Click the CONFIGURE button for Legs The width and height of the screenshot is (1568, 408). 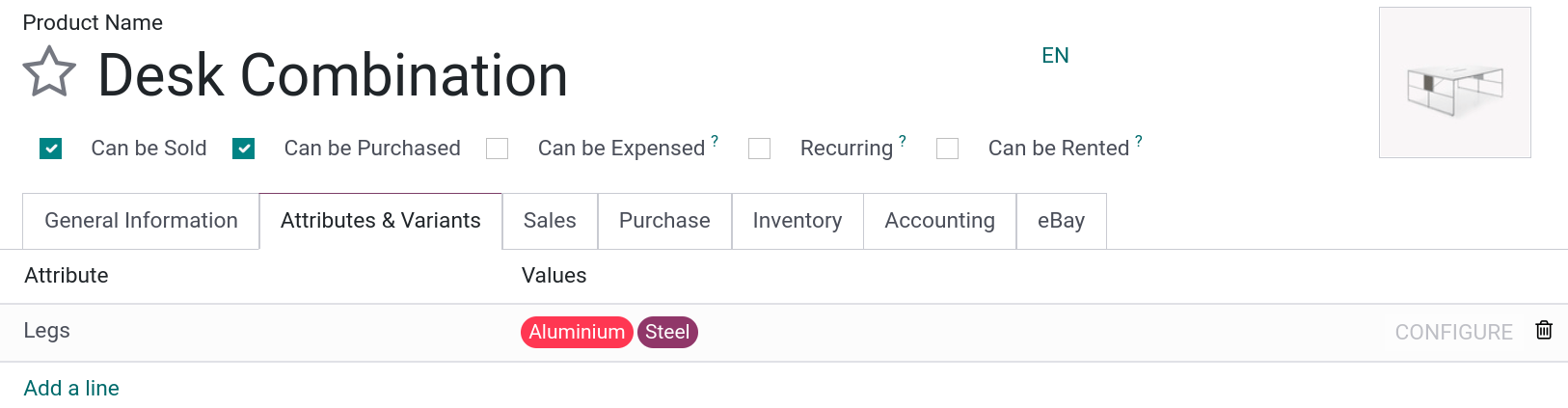pos(1453,332)
